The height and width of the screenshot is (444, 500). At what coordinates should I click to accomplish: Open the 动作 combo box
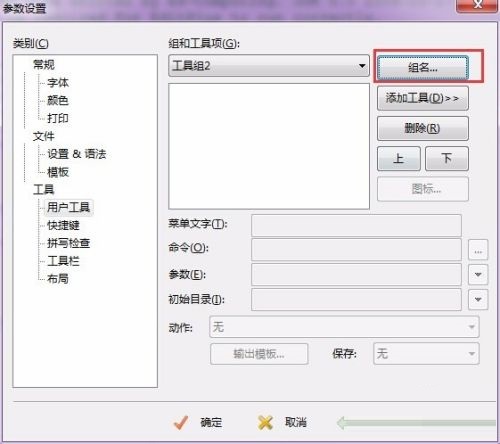[x=344, y=327]
